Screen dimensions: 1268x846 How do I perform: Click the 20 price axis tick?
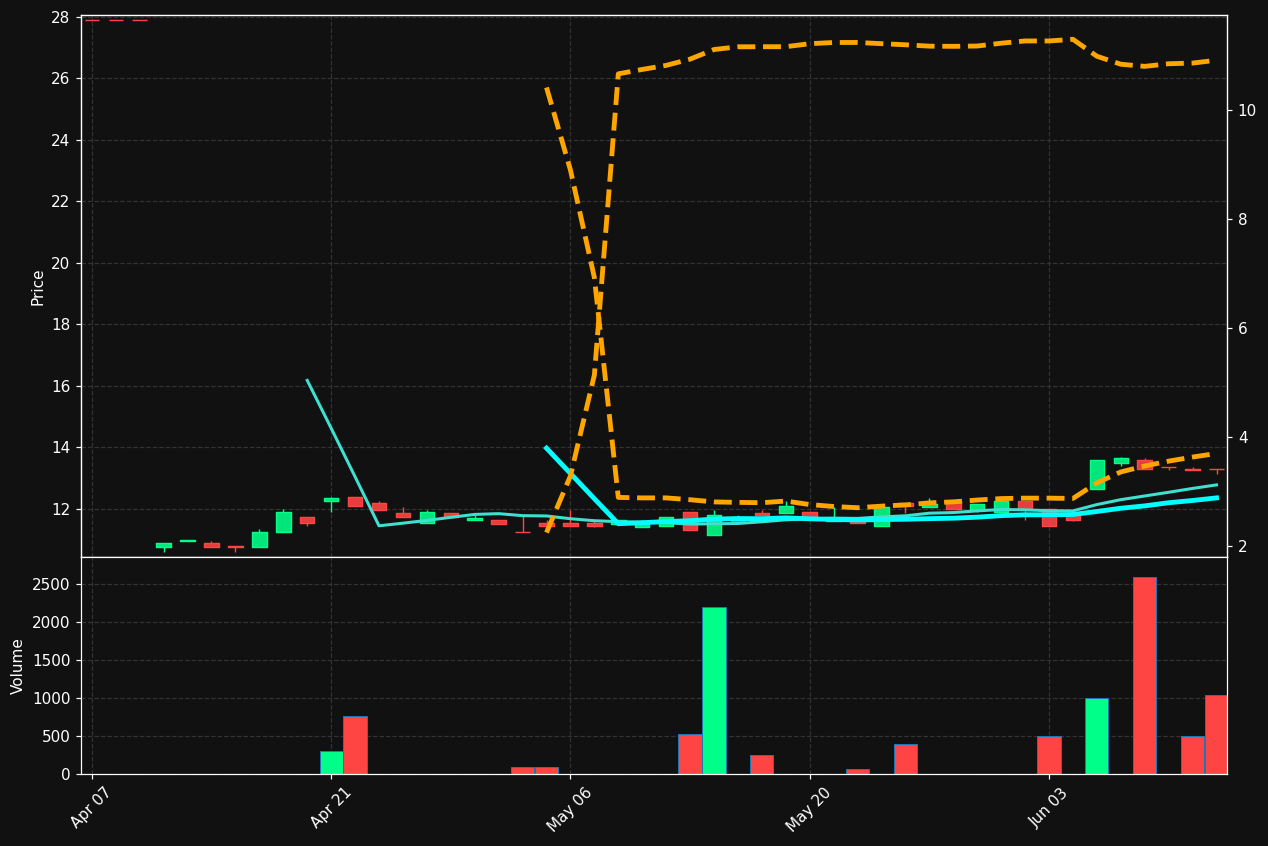[59, 263]
